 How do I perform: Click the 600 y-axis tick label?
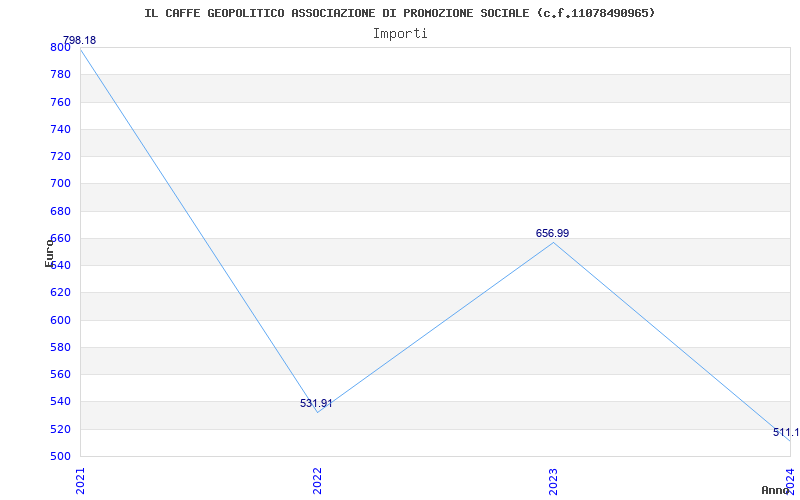click(60, 320)
